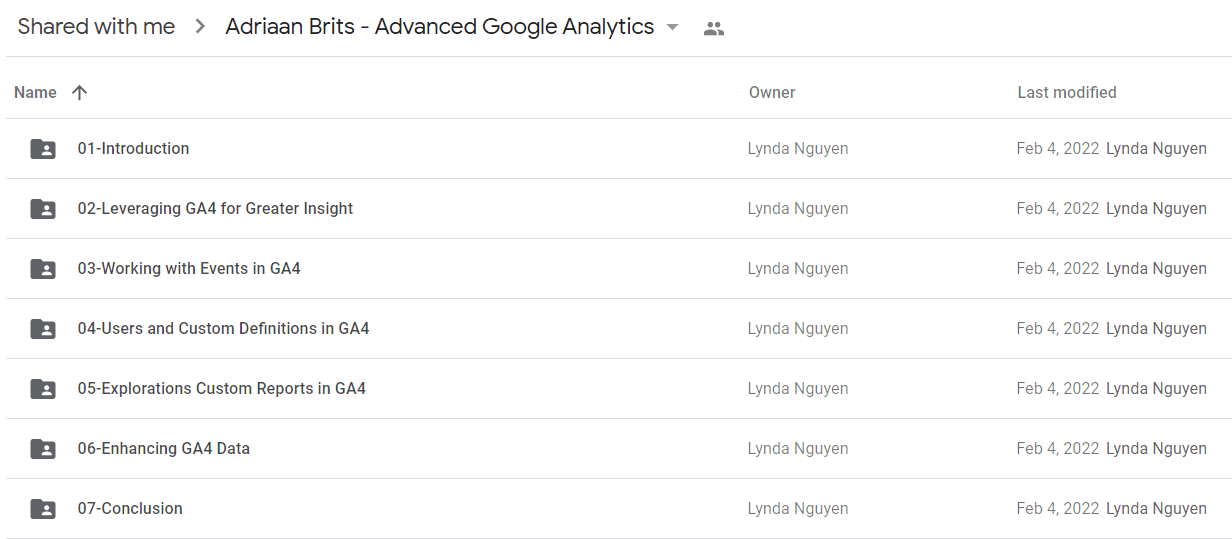Click owner Lynda Nguyen in 01-Introduction row
The width and height of the screenshot is (1232, 539).
point(798,148)
